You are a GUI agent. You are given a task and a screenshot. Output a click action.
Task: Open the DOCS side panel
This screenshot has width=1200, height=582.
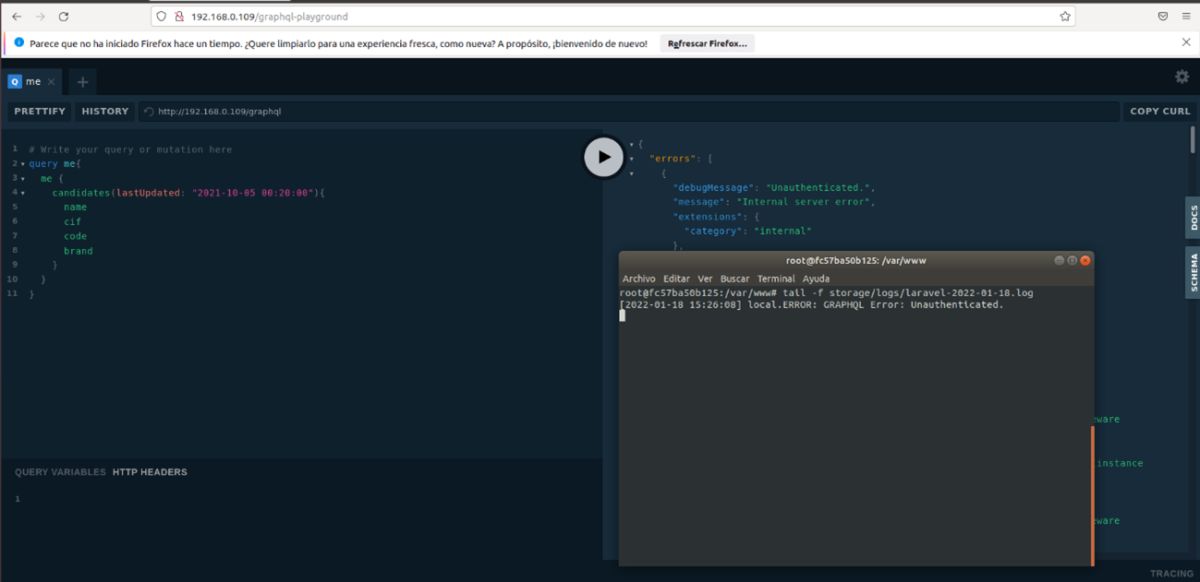(x=1193, y=217)
